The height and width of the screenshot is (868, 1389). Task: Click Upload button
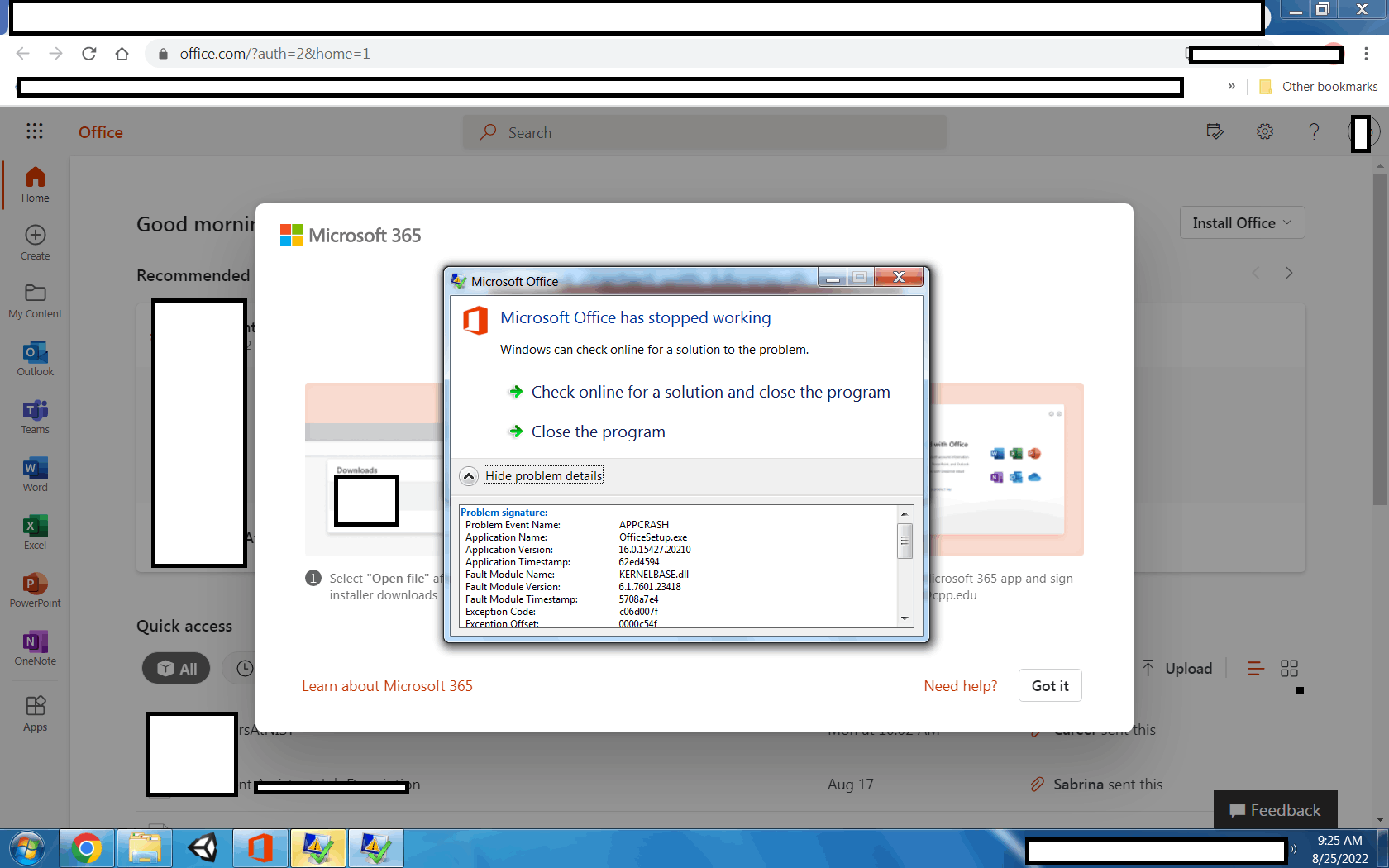(x=1177, y=669)
